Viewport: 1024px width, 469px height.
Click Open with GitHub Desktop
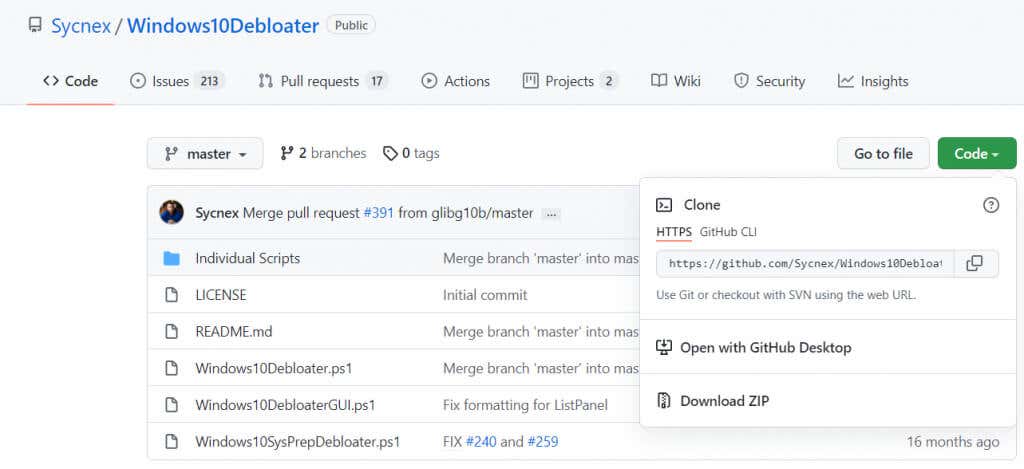(765, 348)
